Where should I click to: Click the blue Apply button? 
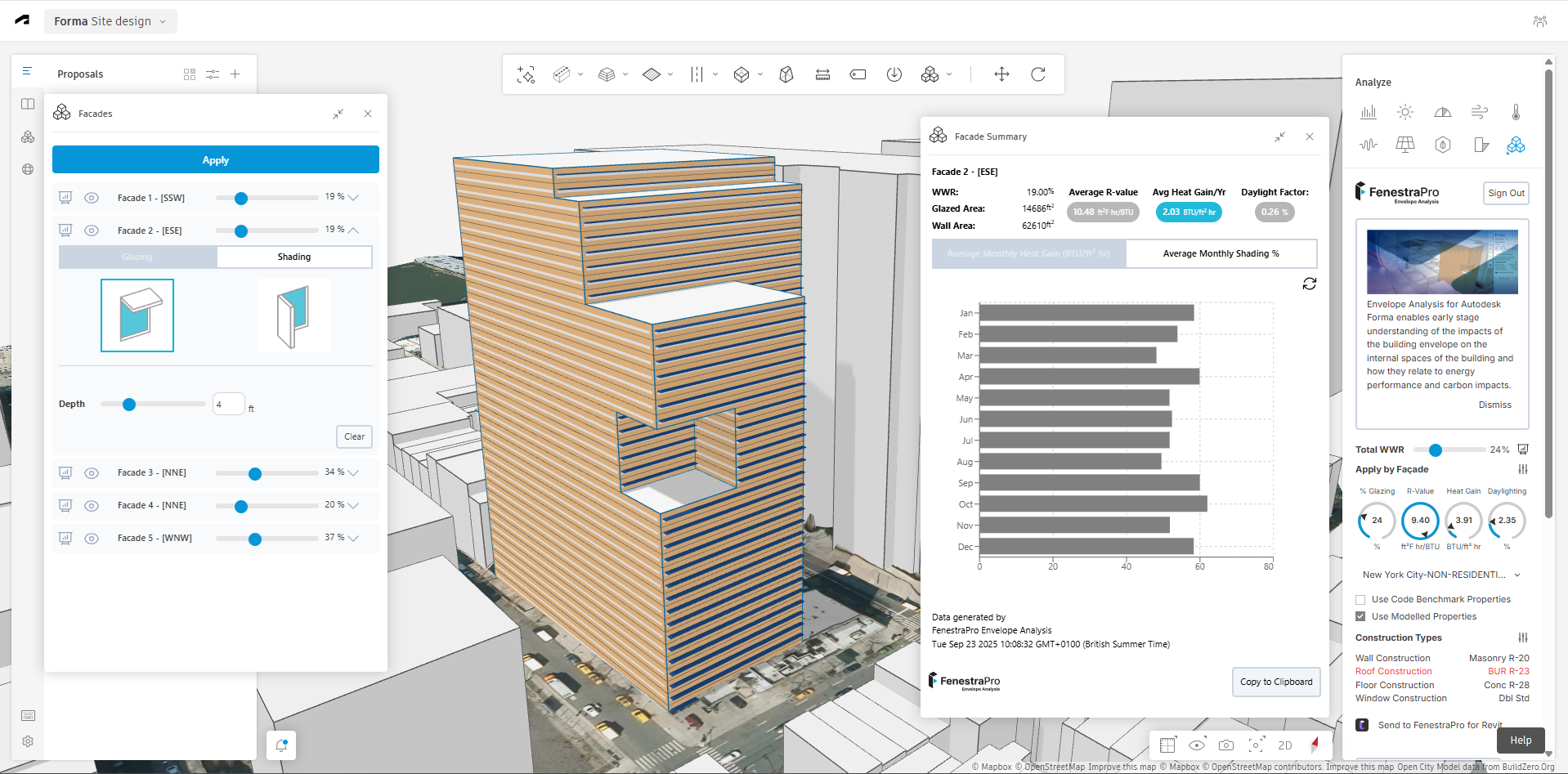[216, 160]
